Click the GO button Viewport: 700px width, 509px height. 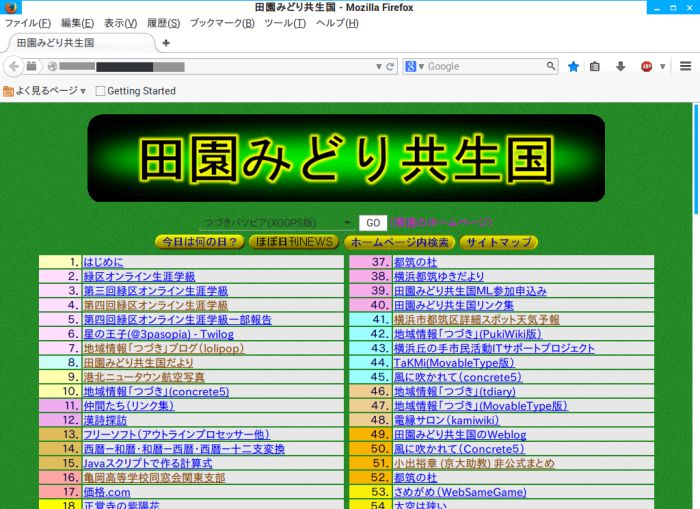[x=372, y=223]
